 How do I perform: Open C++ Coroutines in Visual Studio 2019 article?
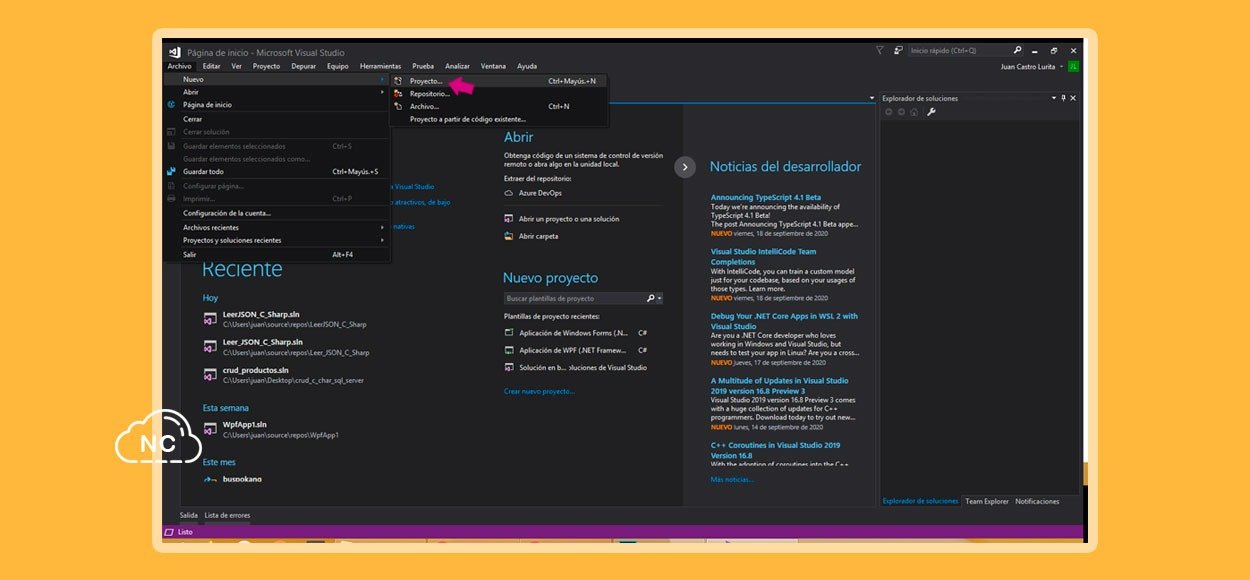pyautogui.click(x=775, y=450)
